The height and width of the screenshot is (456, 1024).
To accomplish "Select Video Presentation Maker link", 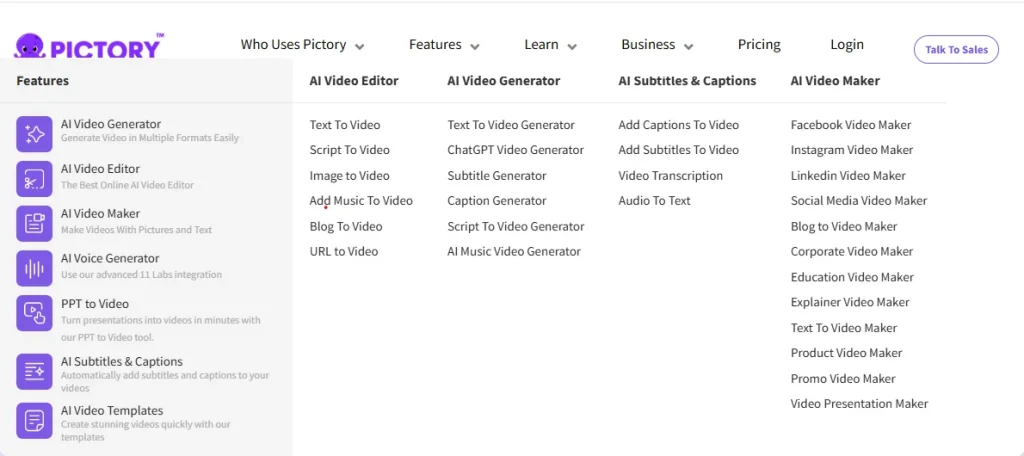I will click(859, 404).
